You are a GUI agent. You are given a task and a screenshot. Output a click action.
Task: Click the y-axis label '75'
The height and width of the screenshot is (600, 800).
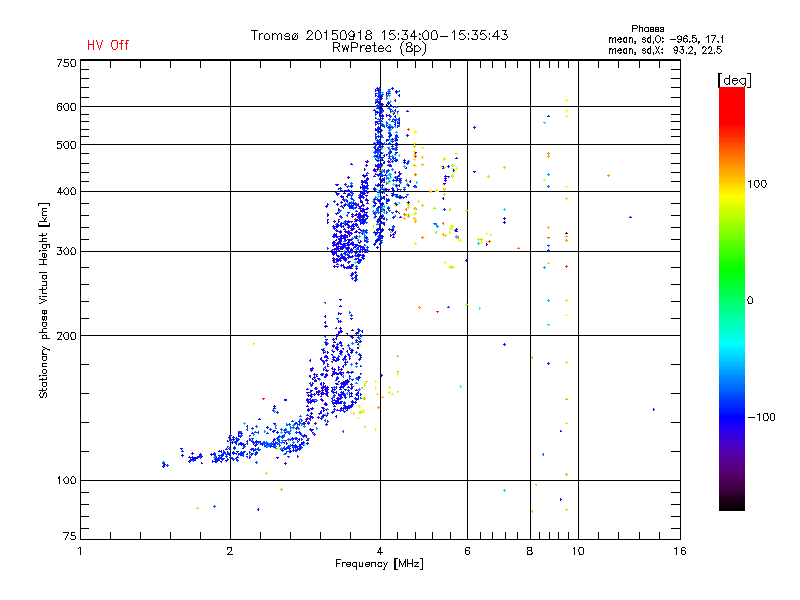click(70, 536)
